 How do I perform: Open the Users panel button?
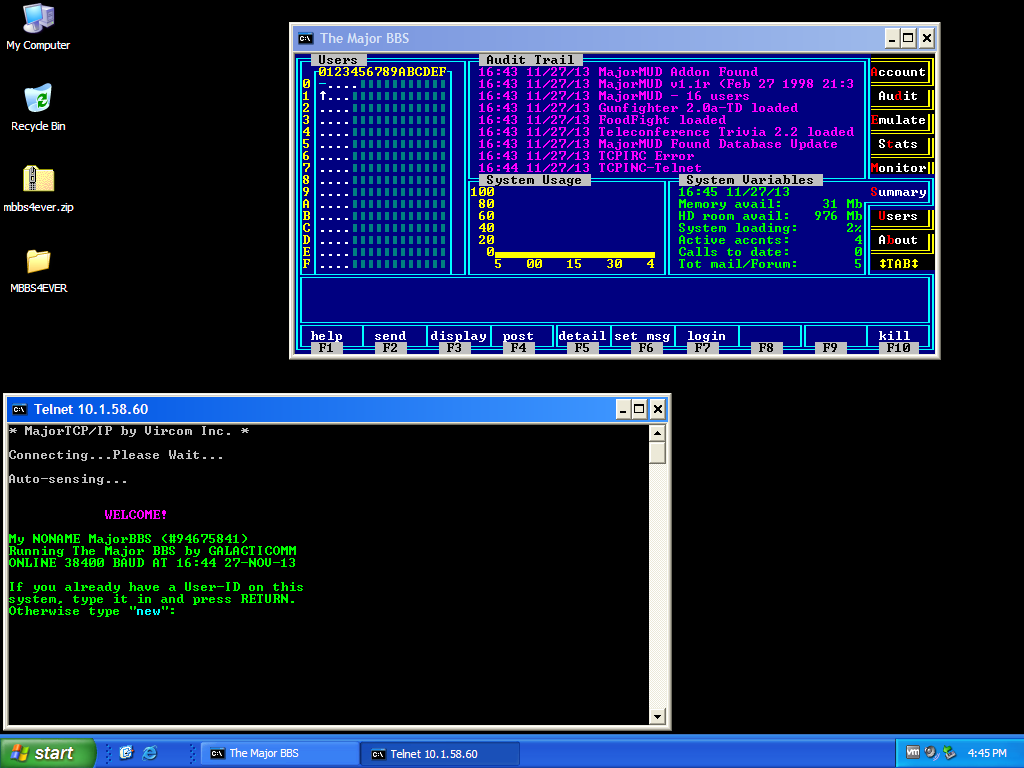pyautogui.click(x=898, y=216)
